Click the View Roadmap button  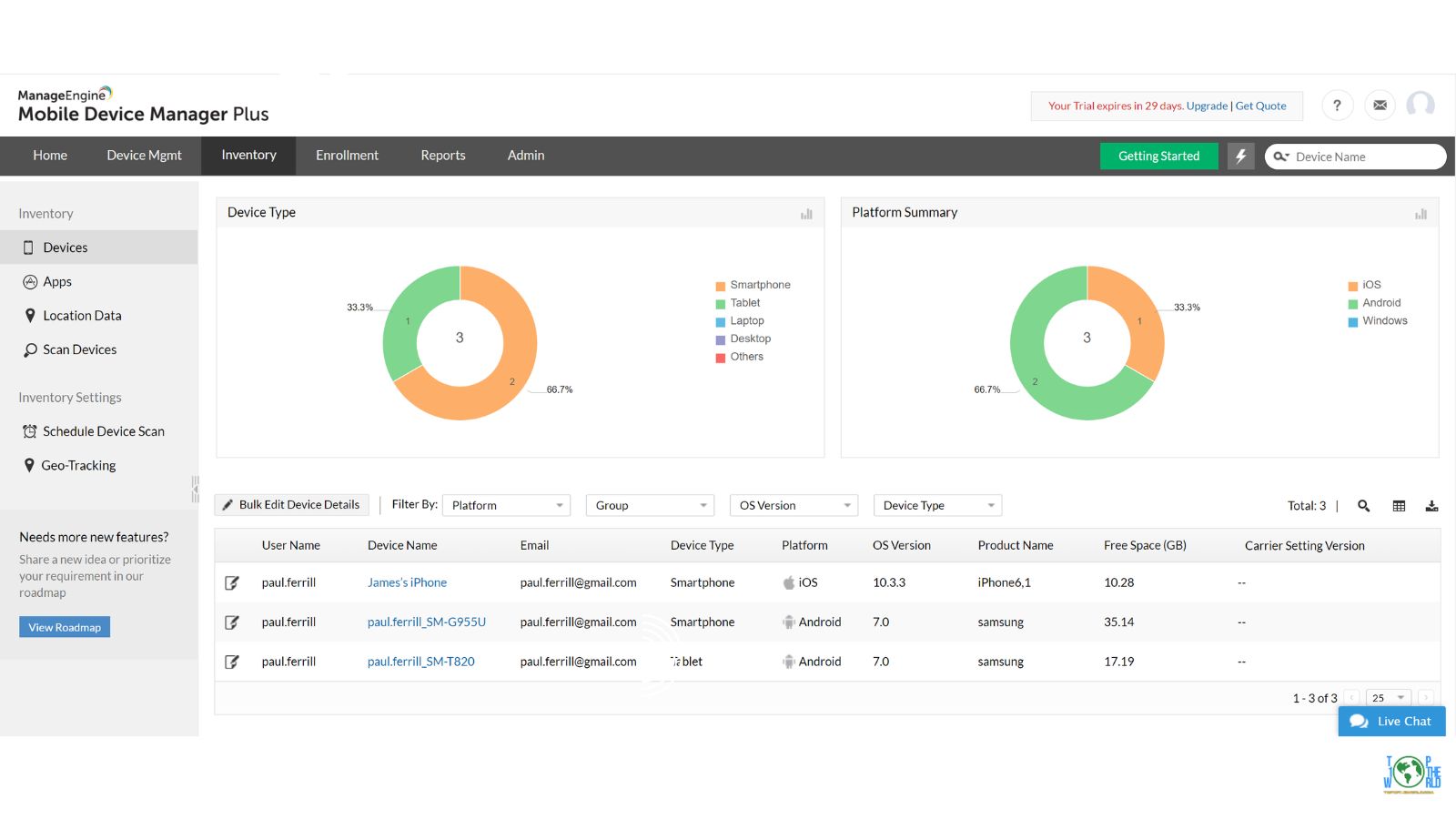coord(65,627)
